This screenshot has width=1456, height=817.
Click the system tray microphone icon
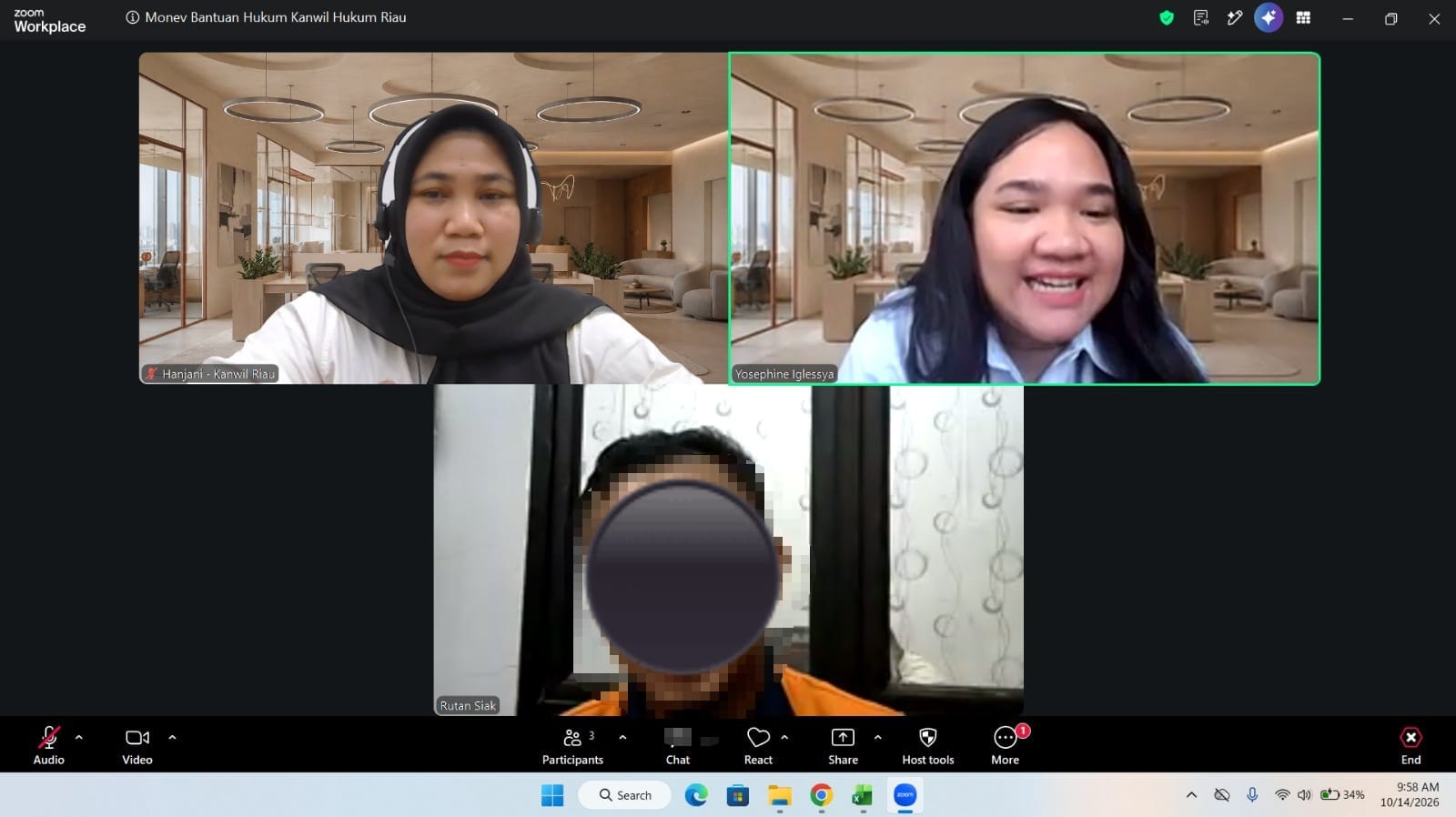tap(1252, 795)
